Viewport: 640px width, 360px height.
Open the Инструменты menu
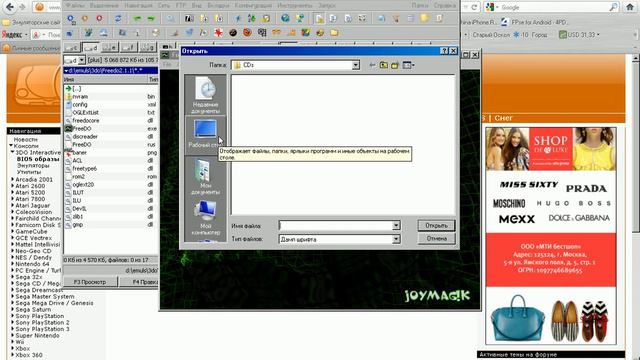295,6
